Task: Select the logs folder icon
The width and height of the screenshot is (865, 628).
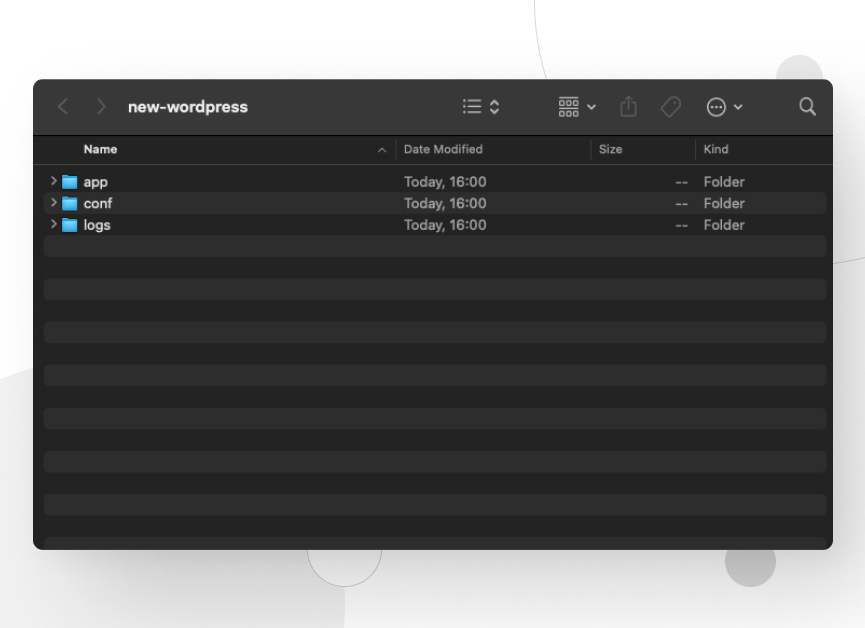Action: tap(70, 225)
